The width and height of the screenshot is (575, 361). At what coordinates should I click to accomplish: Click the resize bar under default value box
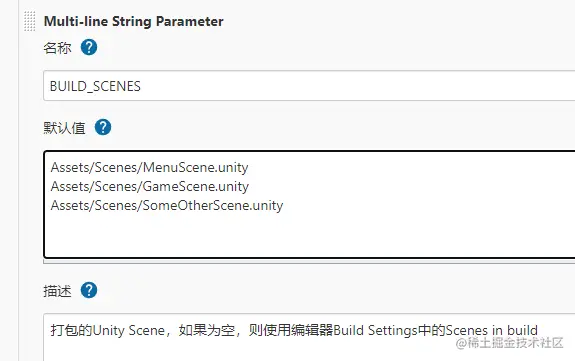(309, 262)
